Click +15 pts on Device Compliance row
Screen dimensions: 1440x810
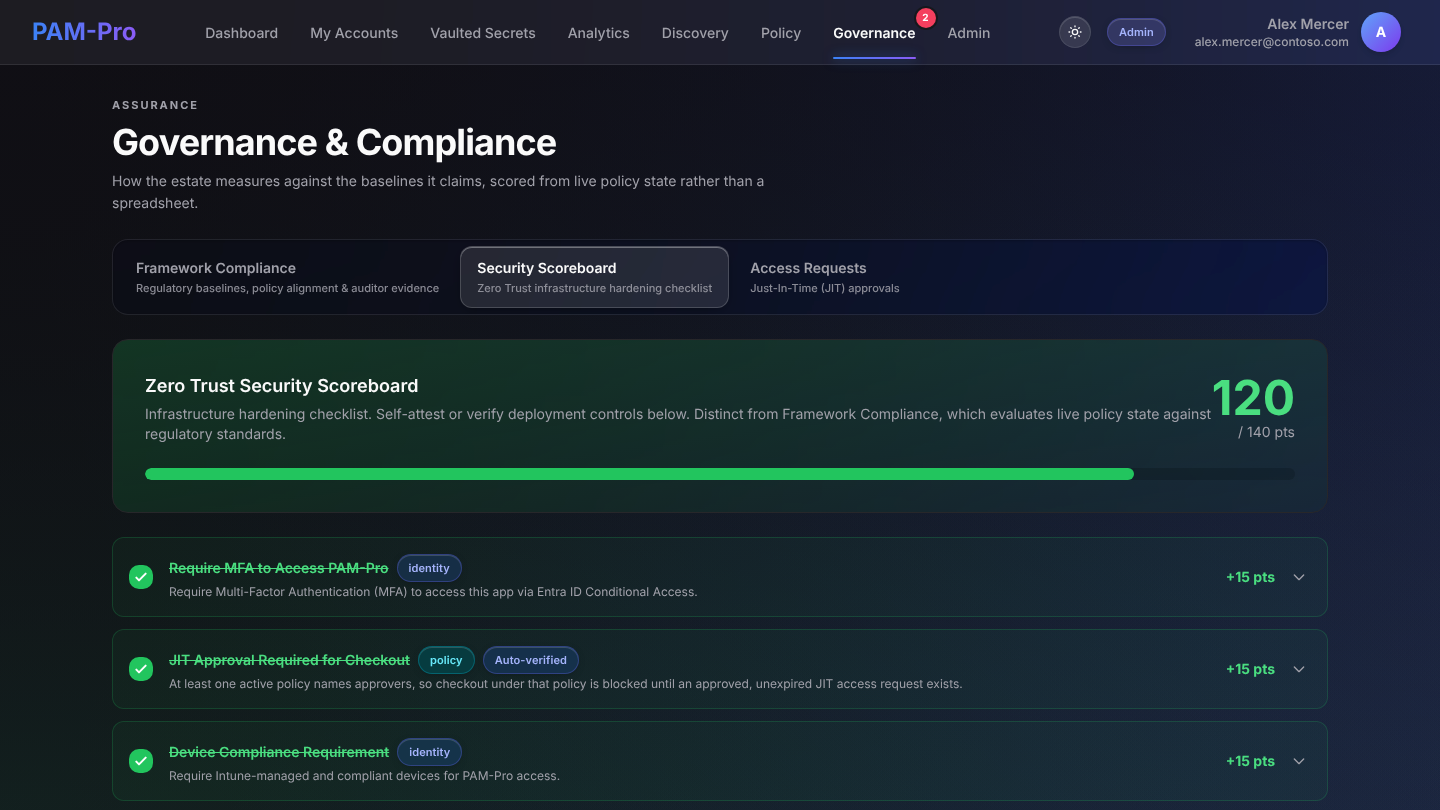1250,761
